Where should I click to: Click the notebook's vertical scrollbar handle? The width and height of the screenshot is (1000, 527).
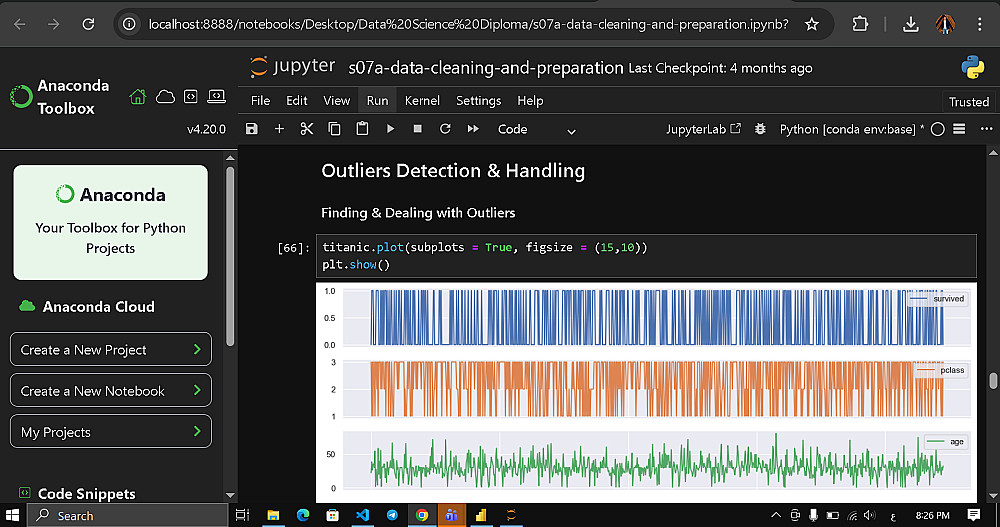[993, 381]
